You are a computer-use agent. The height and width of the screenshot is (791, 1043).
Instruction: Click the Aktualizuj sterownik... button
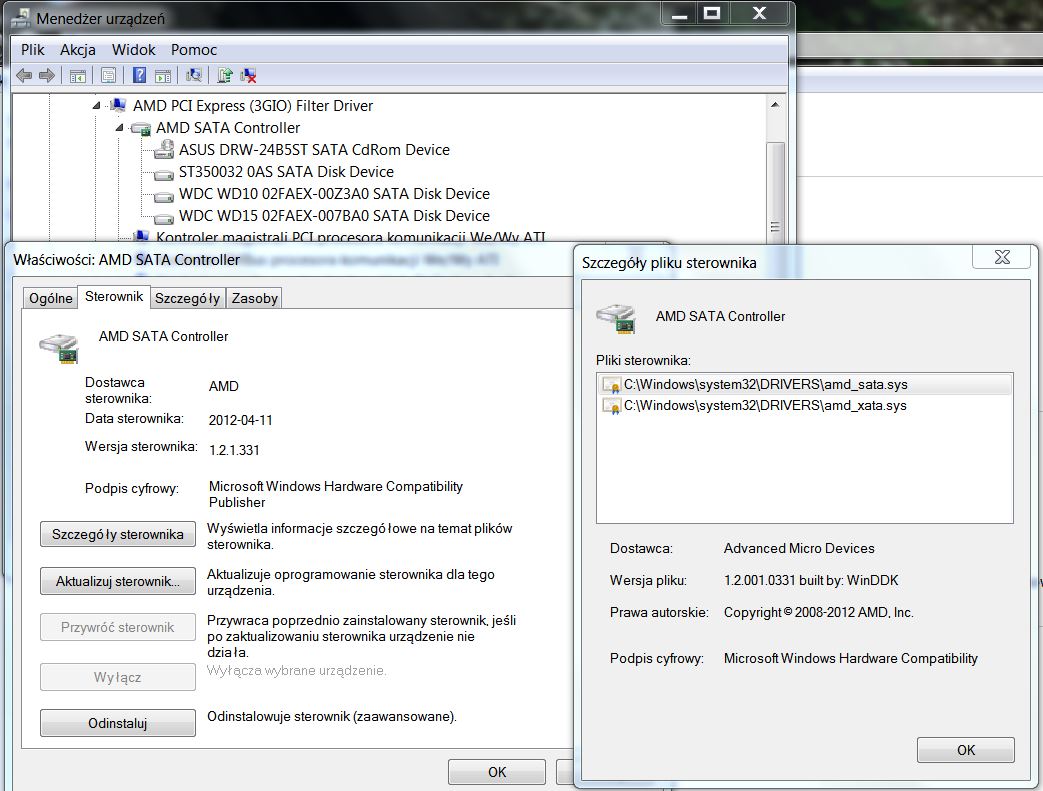pyautogui.click(x=118, y=581)
